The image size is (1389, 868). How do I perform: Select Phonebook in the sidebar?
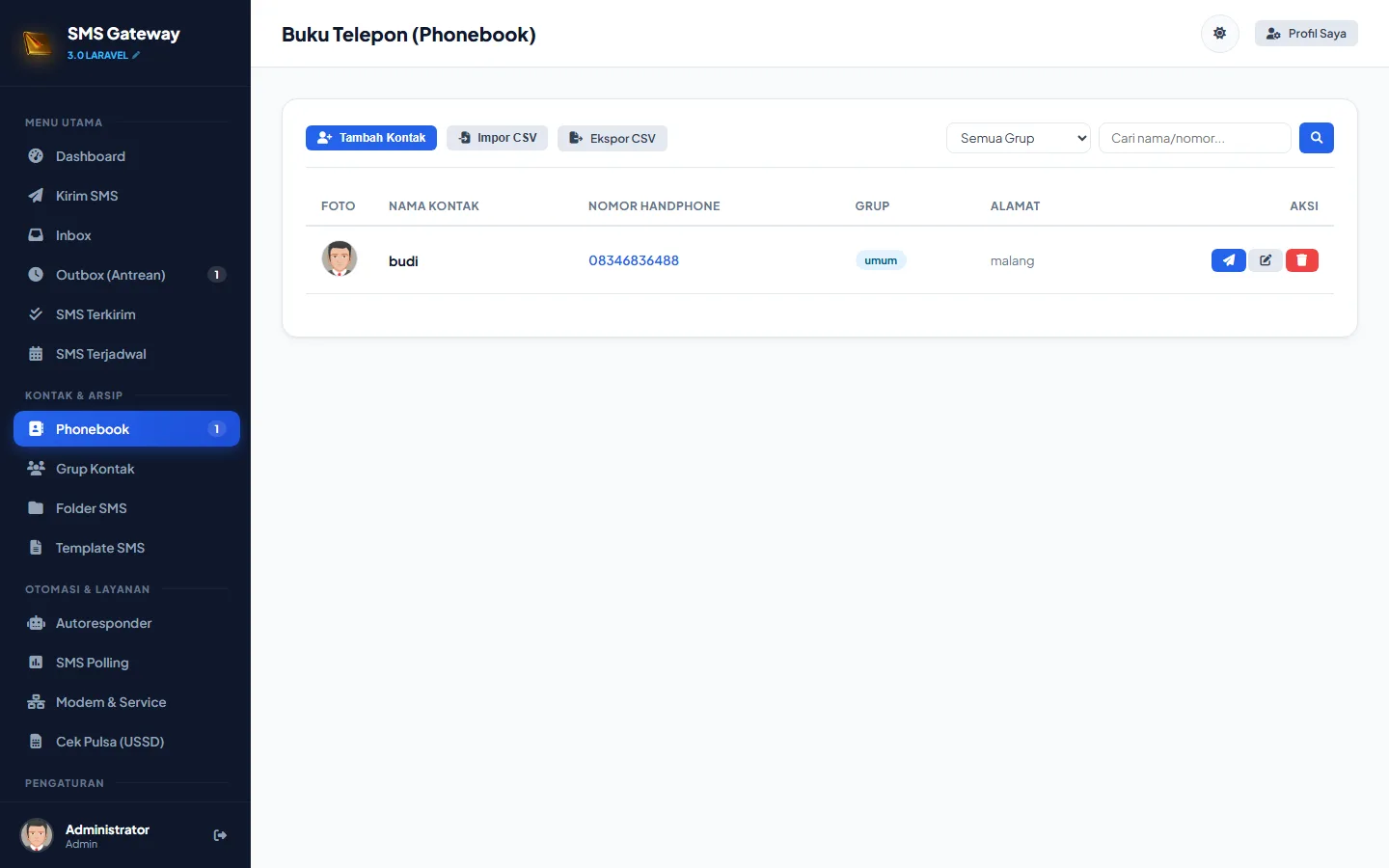(x=126, y=429)
